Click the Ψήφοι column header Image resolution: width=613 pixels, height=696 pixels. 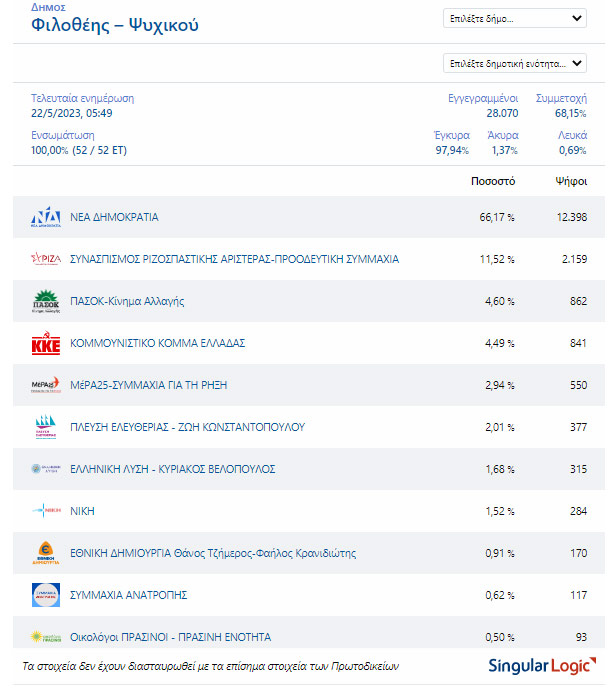571,181
